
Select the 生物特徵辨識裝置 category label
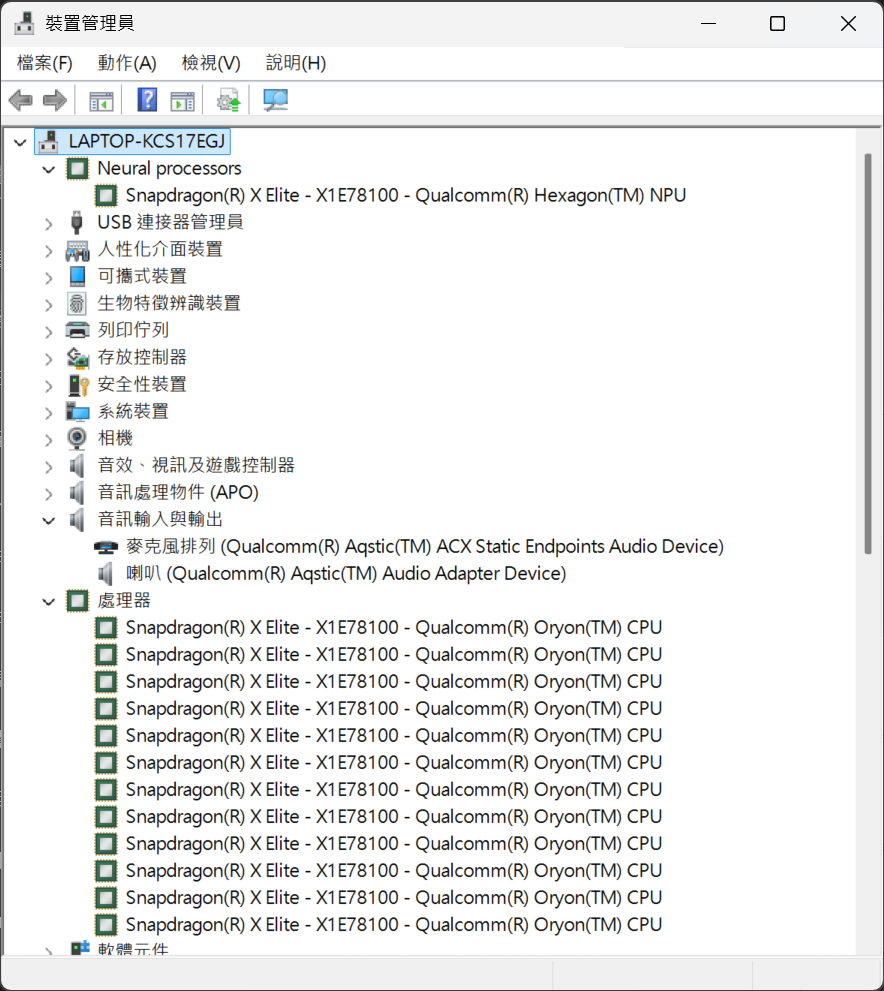169,304
